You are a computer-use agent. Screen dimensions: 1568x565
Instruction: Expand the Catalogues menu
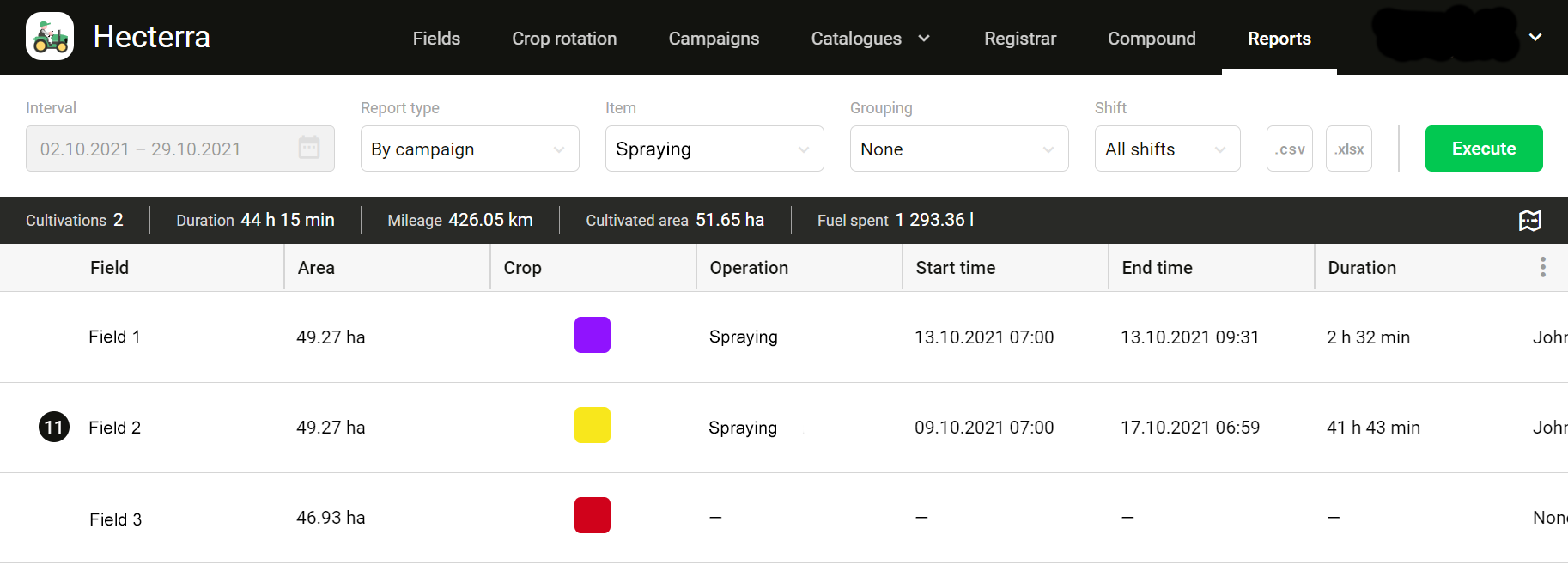pos(870,39)
